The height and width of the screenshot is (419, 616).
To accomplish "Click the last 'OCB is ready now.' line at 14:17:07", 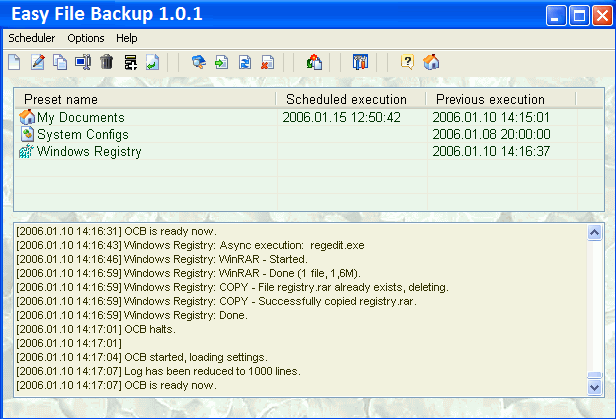I will point(116,385).
